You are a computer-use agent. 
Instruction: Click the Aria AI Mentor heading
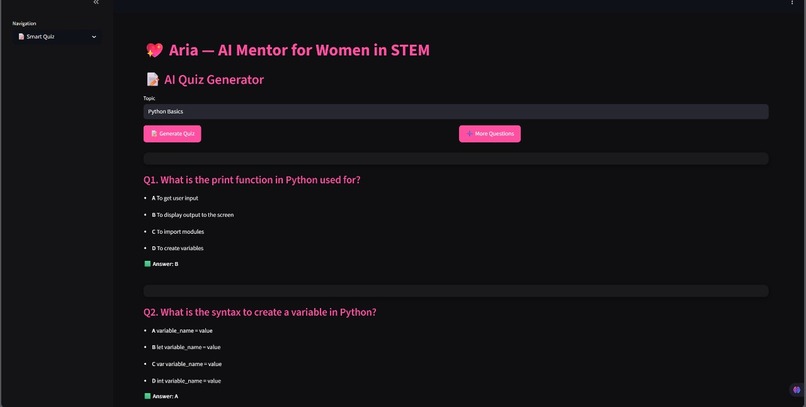coord(299,50)
